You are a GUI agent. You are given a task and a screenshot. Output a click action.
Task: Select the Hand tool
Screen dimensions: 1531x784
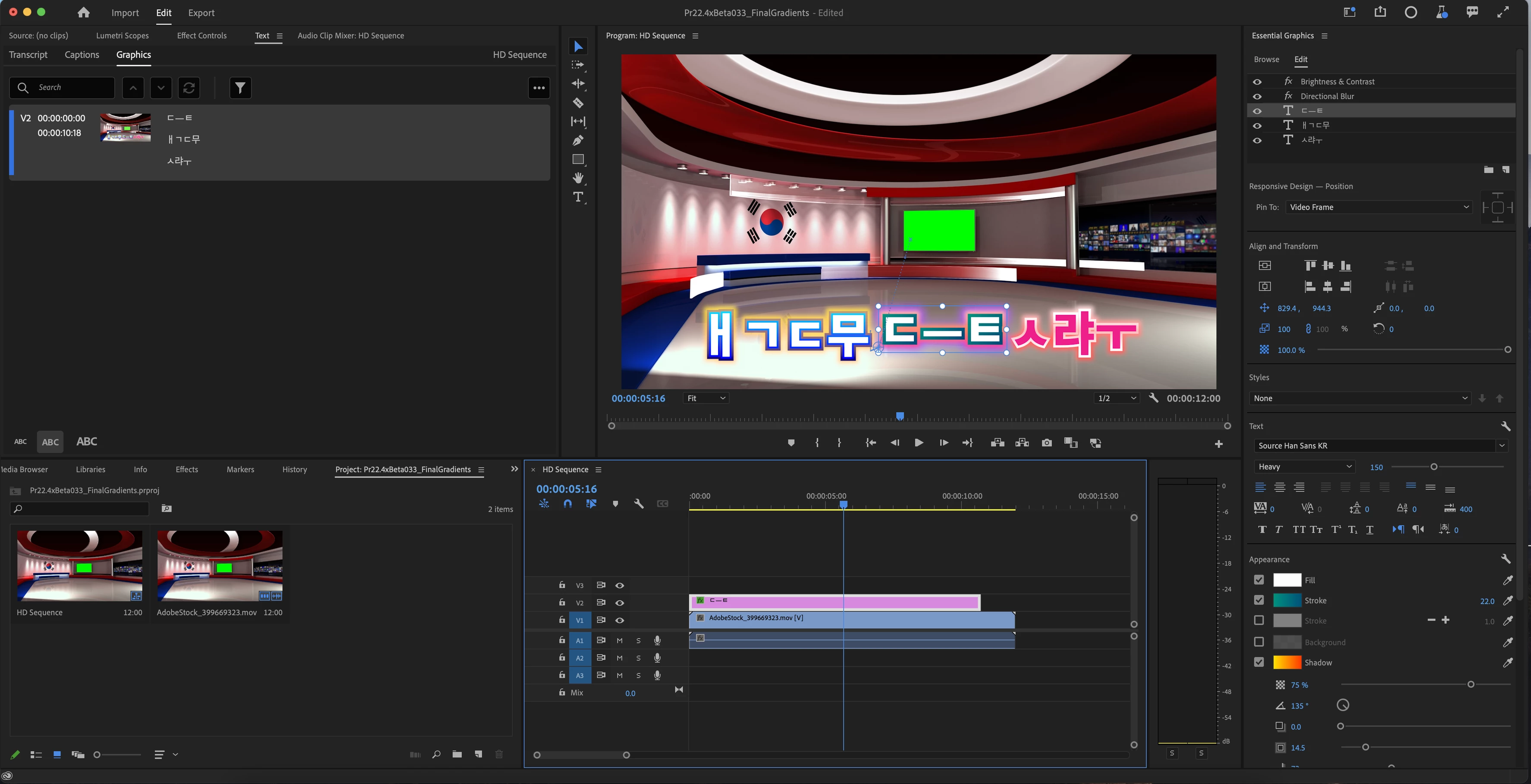pyautogui.click(x=578, y=178)
